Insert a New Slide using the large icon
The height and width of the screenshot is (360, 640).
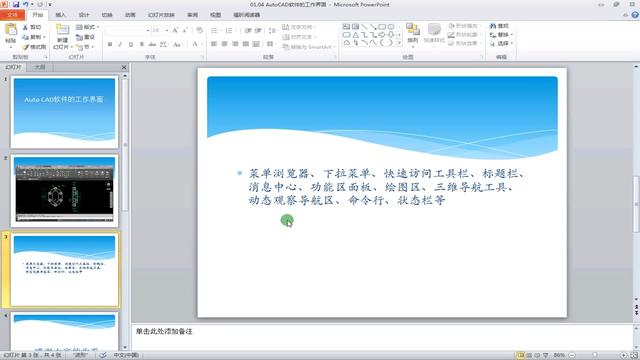tap(62, 30)
